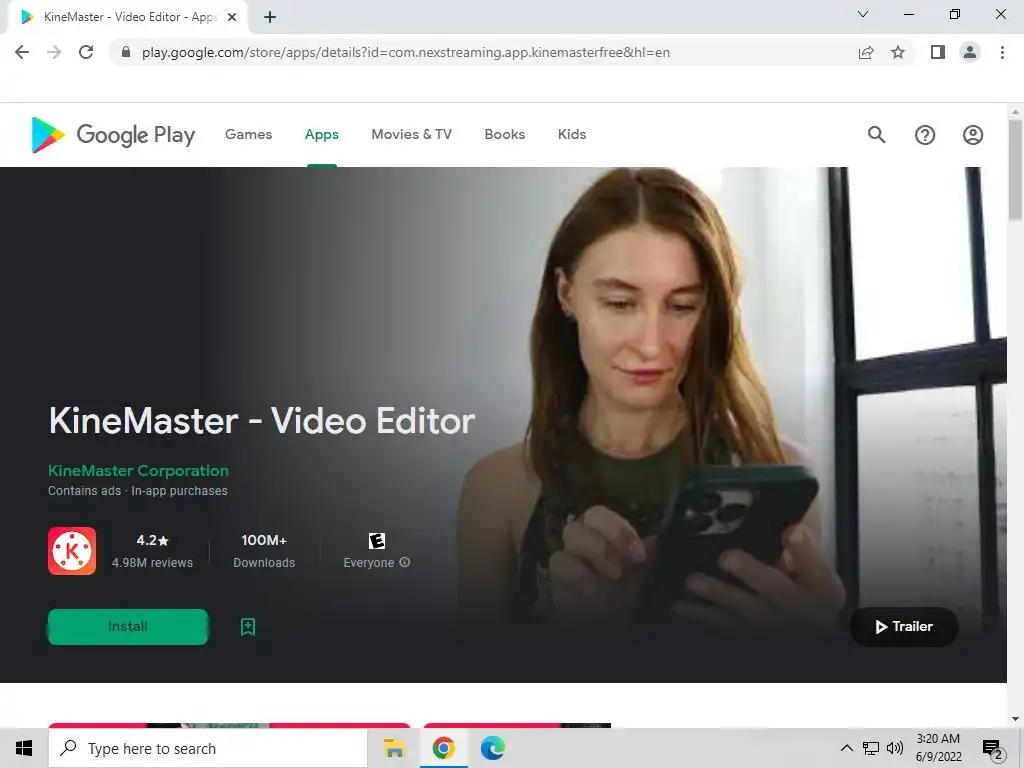This screenshot has width=1024, height=768.
Task: Click the page vertical scrollbar thumb
Action: (x=1015, y=170)
